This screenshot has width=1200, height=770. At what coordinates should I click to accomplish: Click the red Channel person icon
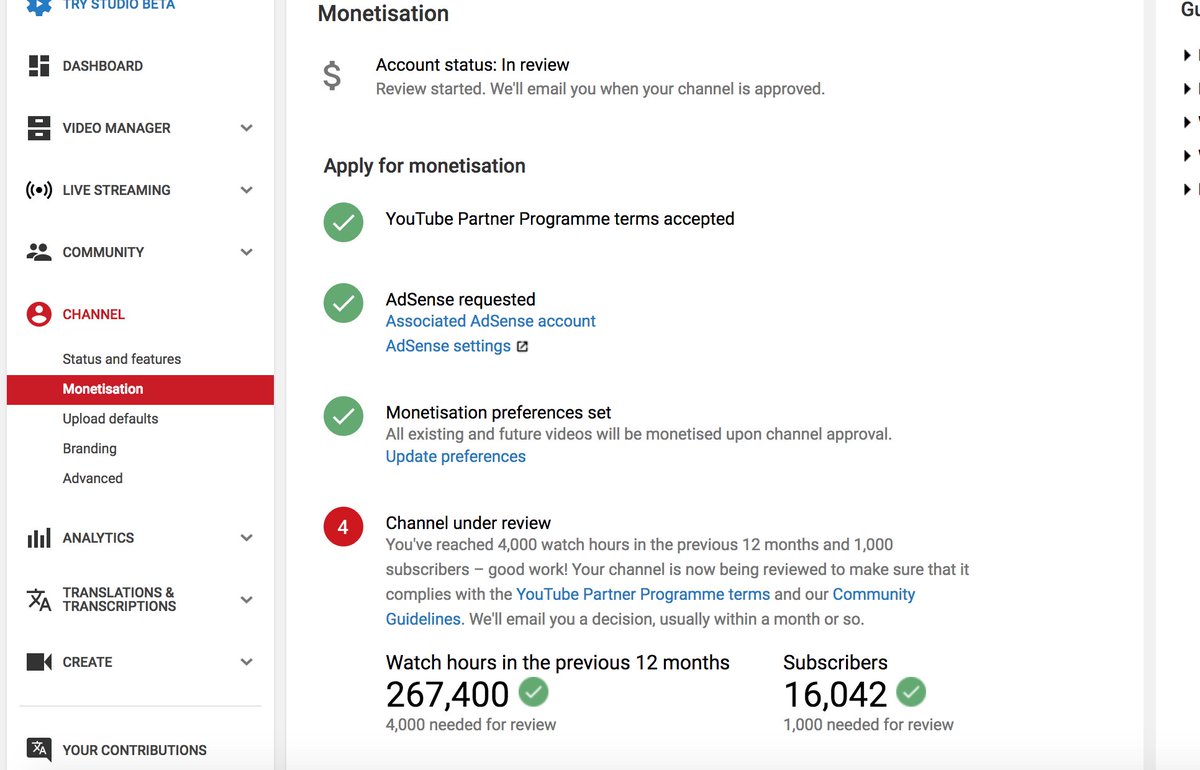coord(39,314)
